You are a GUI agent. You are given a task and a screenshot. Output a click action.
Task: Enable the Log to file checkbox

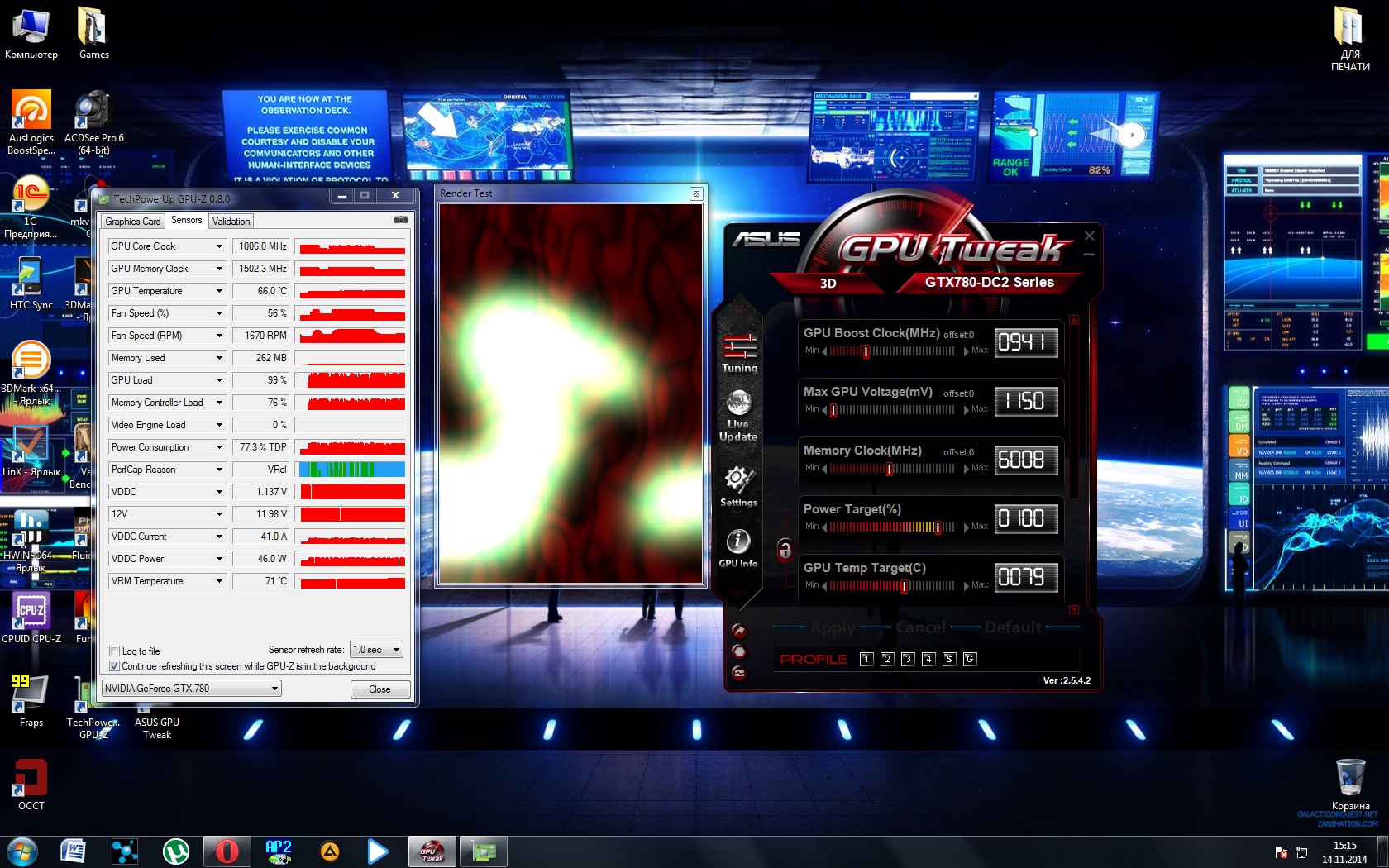tap(115, 651)
